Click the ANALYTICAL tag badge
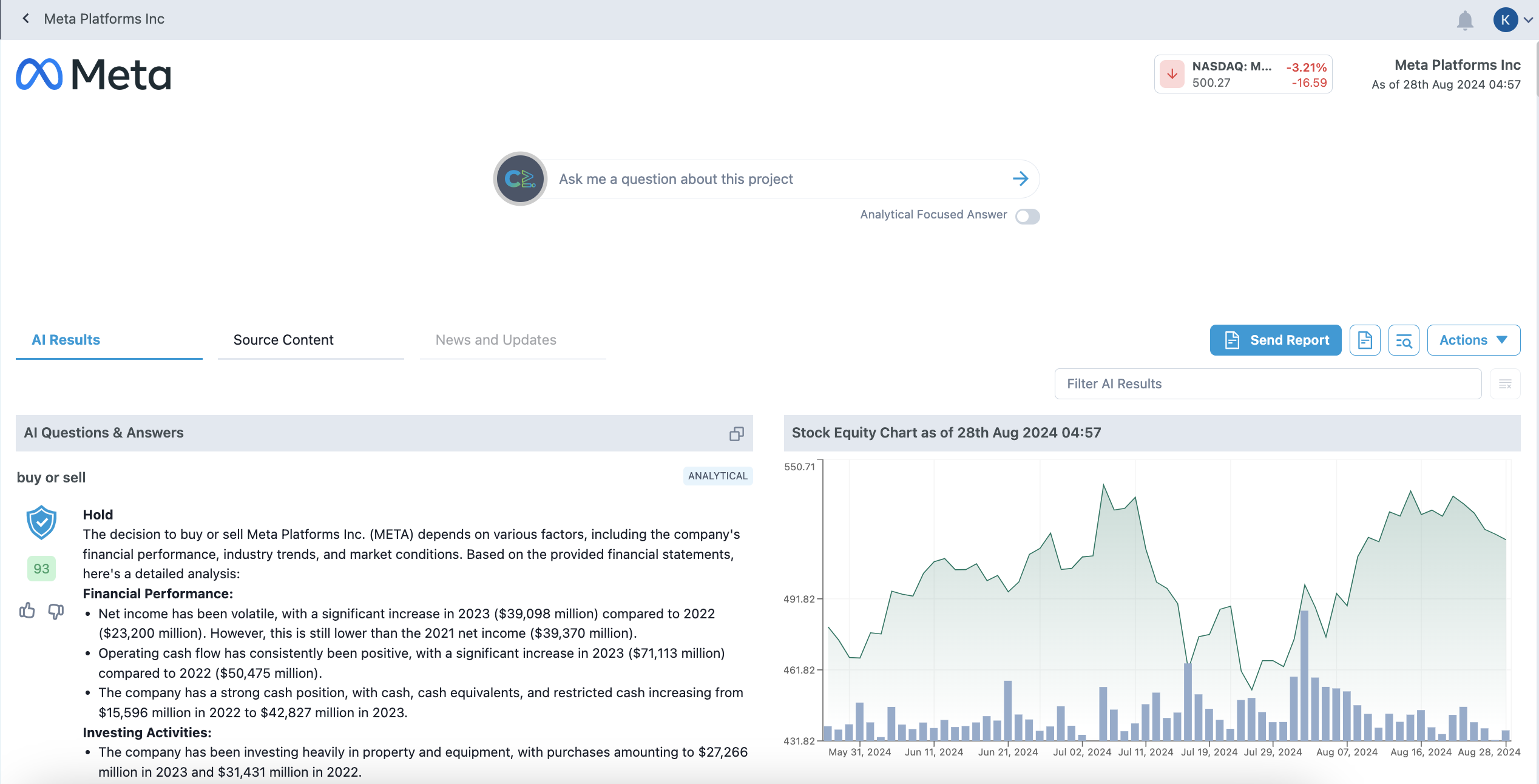Image resolution: width=1539 pixels, height=784 pixels. tap(718, 476)
